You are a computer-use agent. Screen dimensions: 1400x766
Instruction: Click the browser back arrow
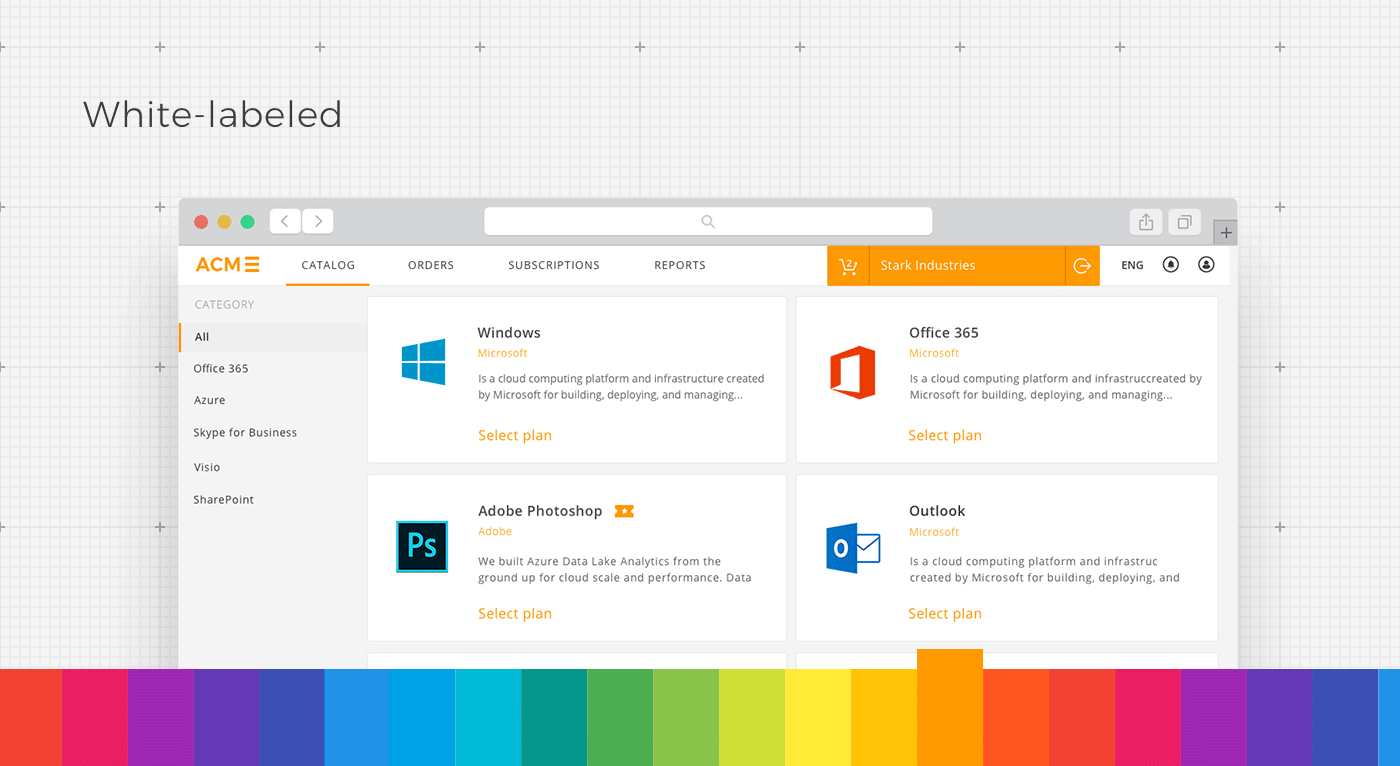pos(285,221)
